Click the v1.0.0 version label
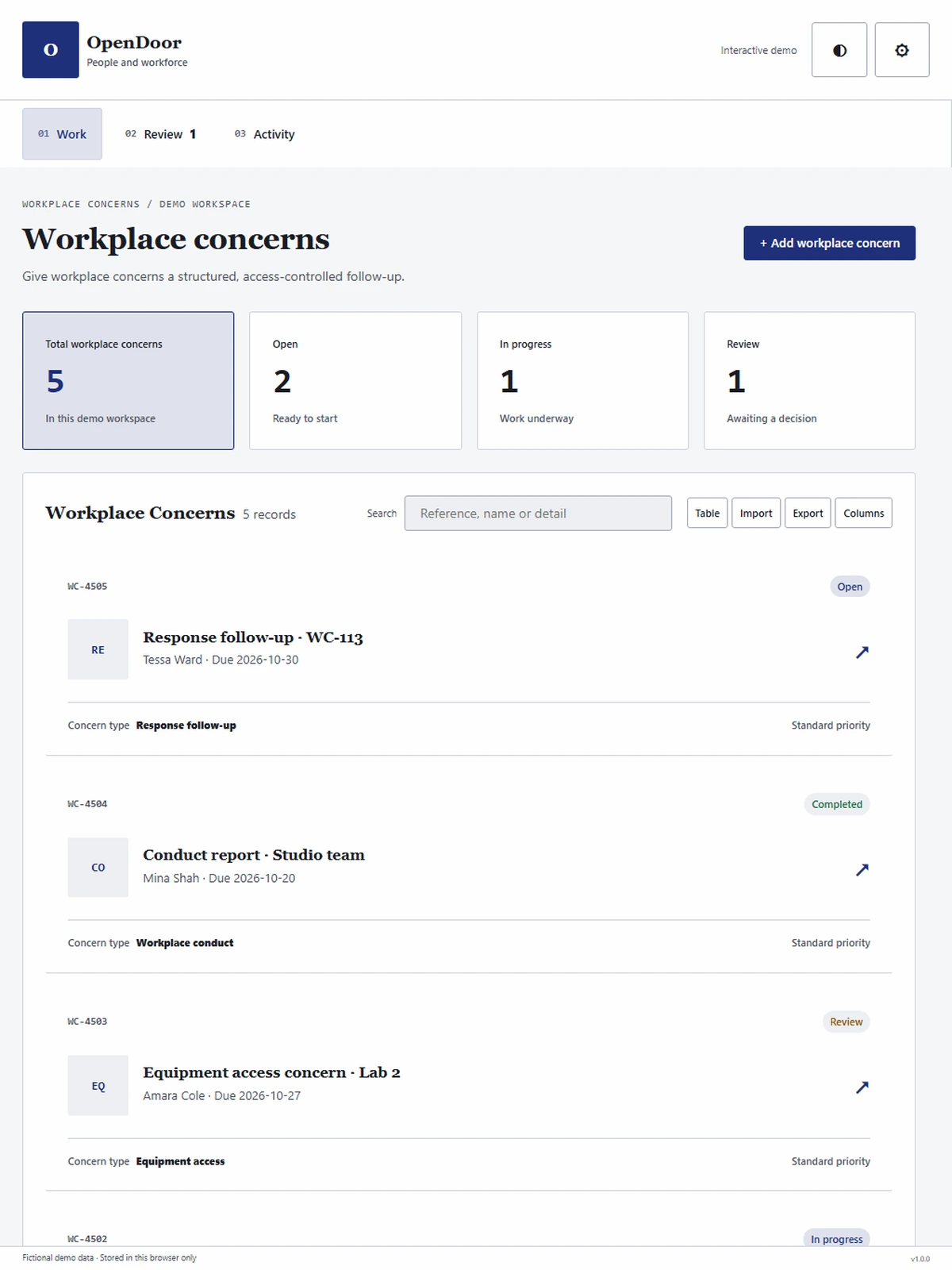The width and height of the screenshot is (952, 1270). [920, 1259]
